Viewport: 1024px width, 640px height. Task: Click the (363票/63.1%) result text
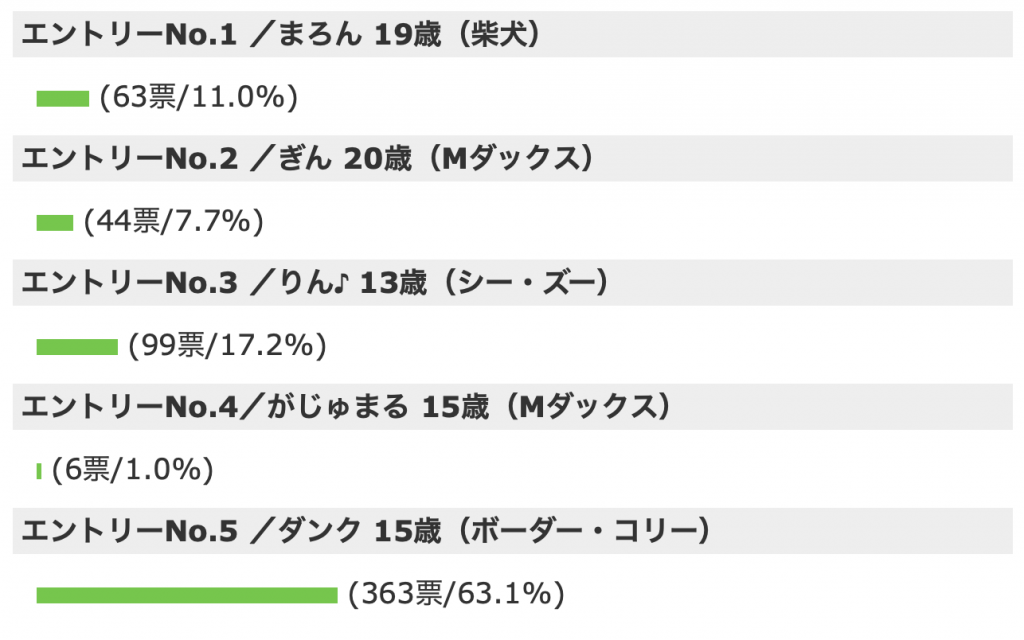456,594
